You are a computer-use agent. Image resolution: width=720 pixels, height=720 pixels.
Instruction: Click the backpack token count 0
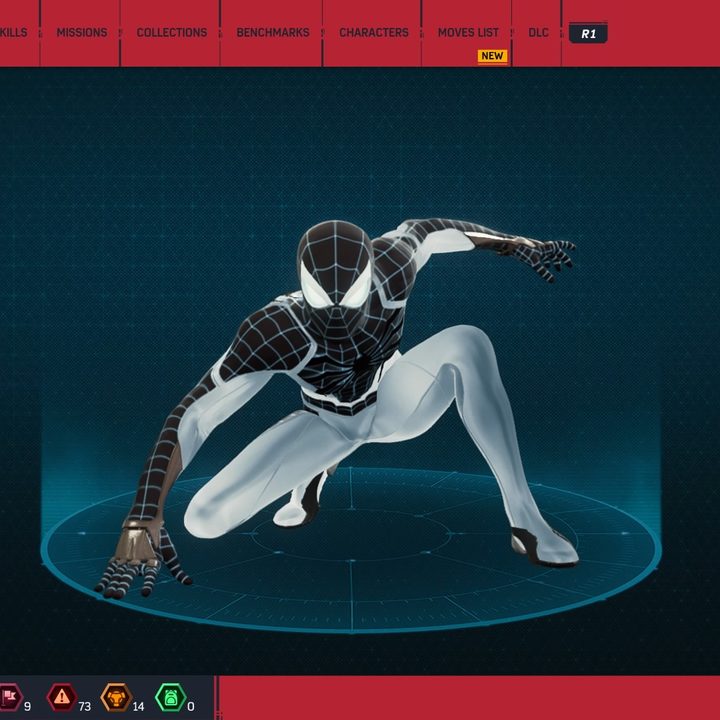pyautogui.click(x=191, y=706)
